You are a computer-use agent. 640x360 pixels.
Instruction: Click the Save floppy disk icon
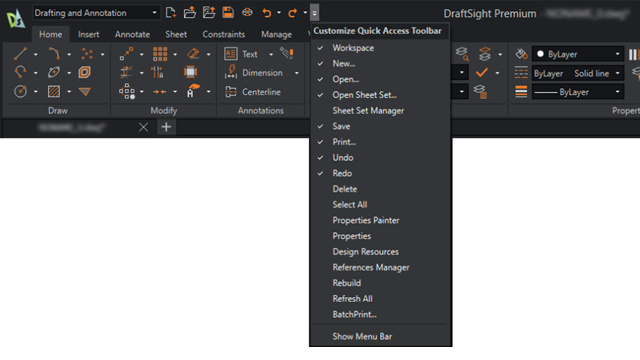click(228, 13)
